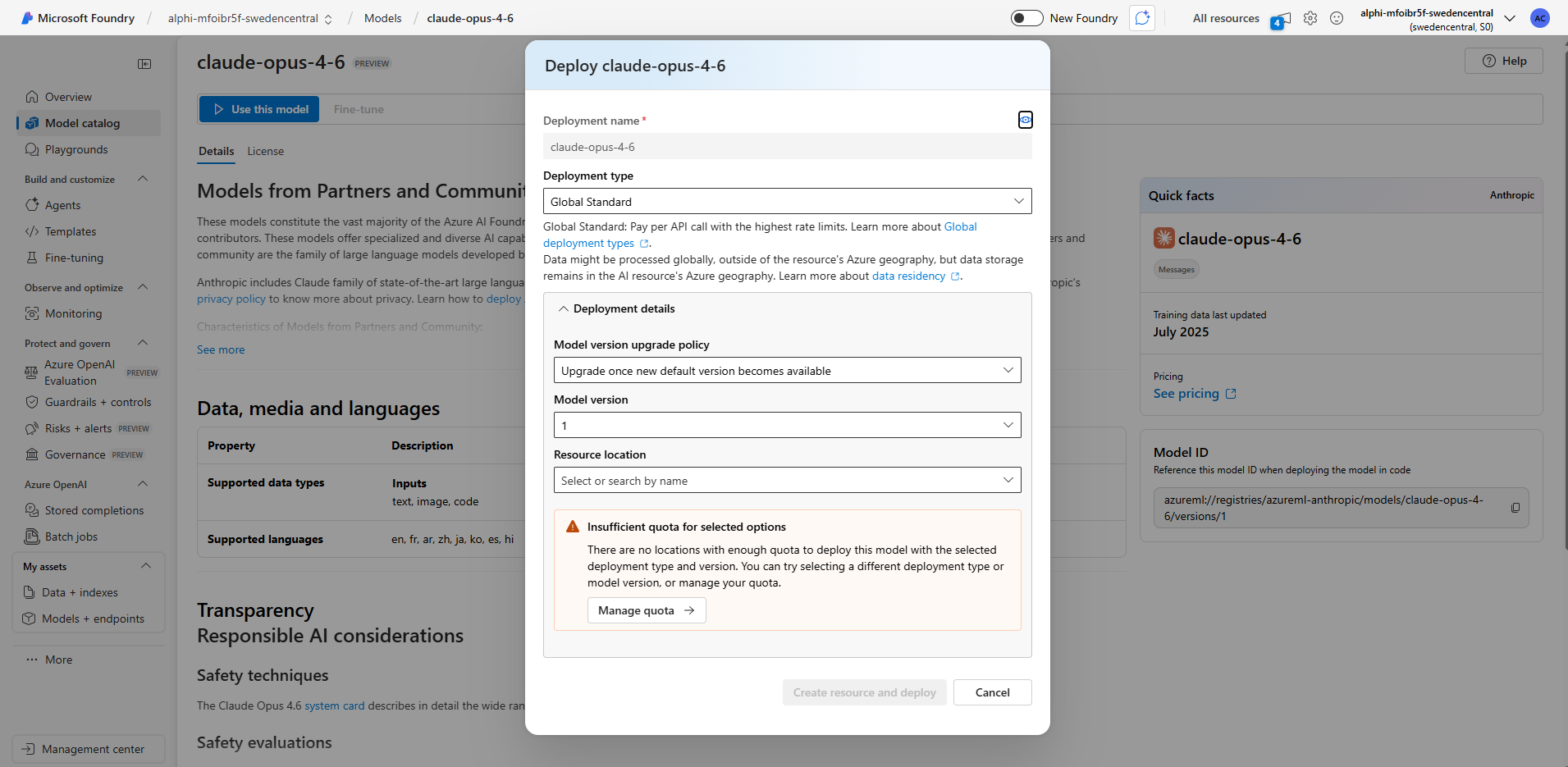
Task: Click the Deployment name input field
Action: point(788,146)
